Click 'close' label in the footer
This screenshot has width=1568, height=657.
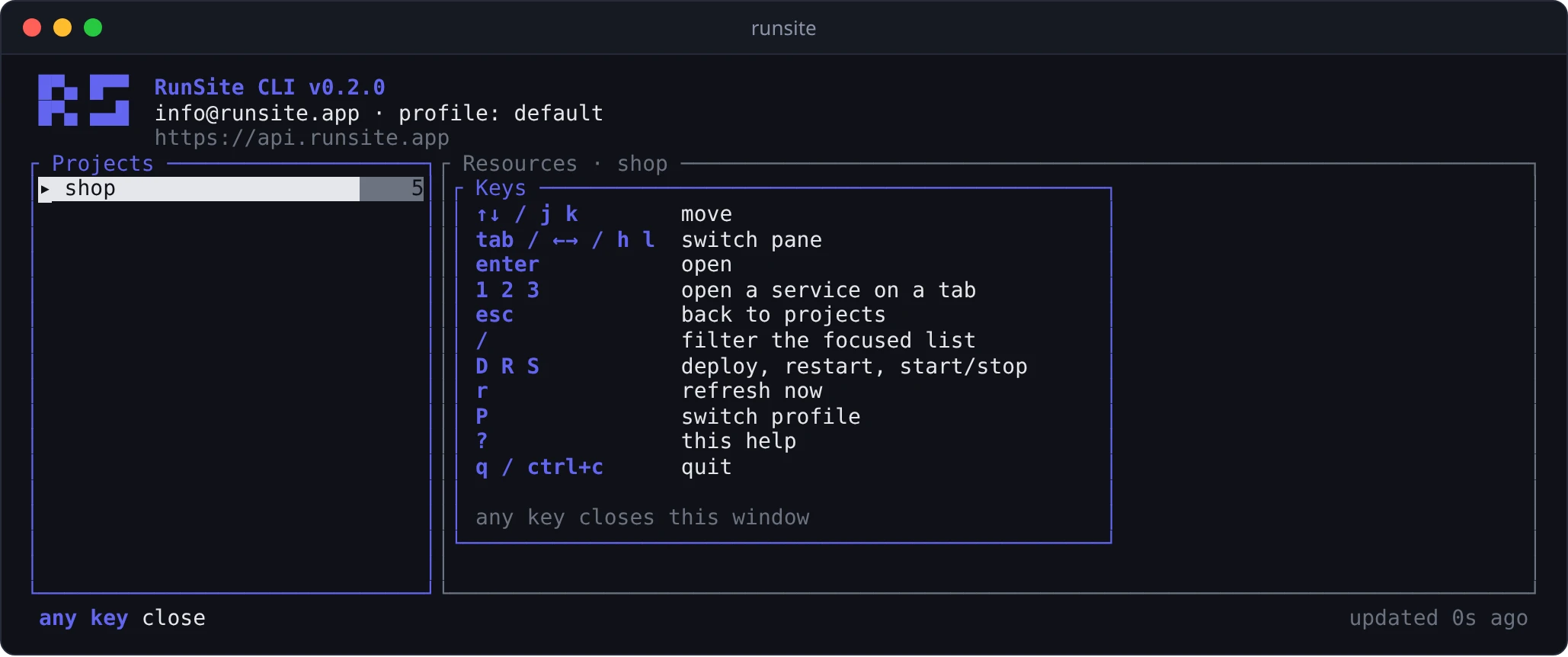174,618
